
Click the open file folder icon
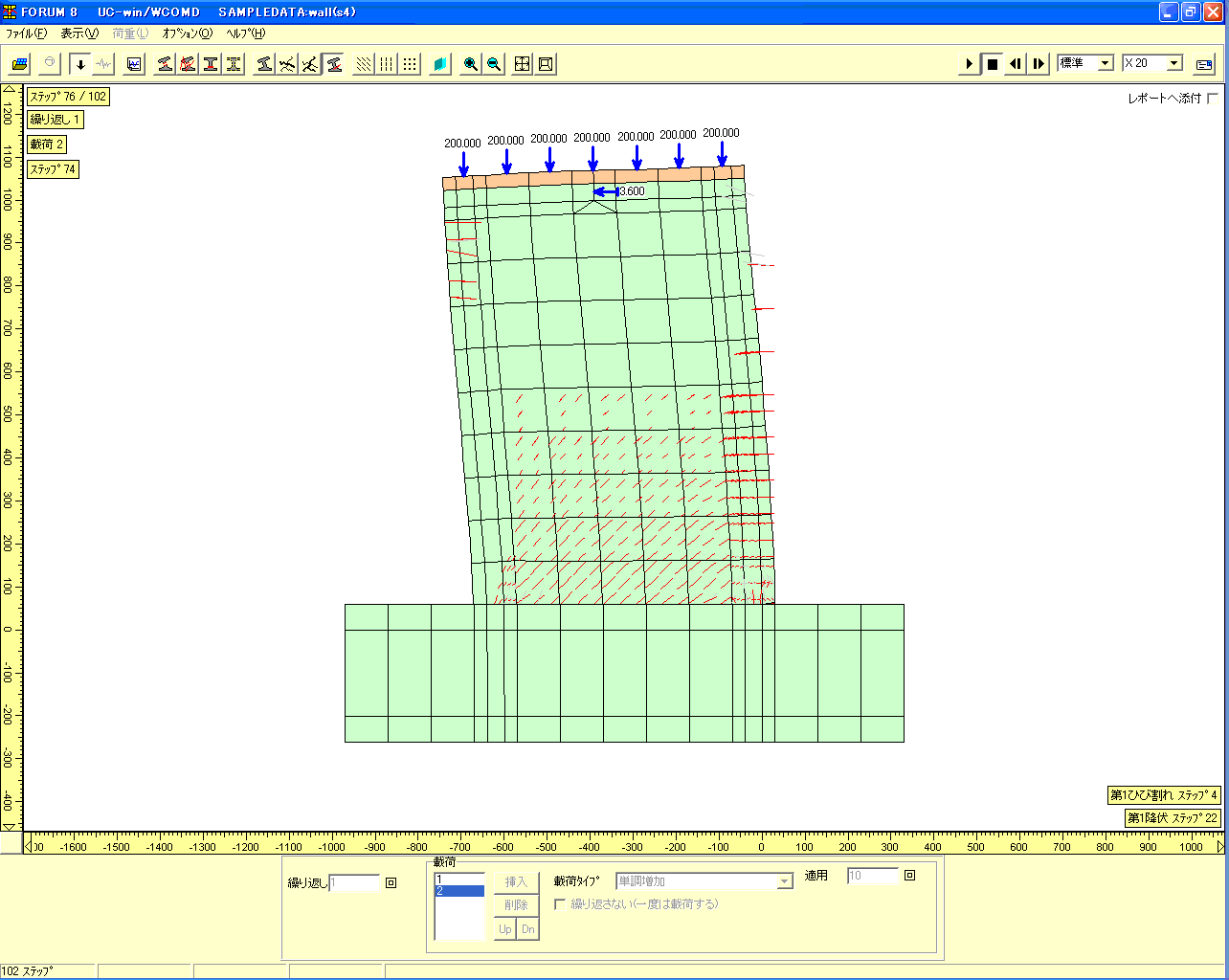[19, 64]
